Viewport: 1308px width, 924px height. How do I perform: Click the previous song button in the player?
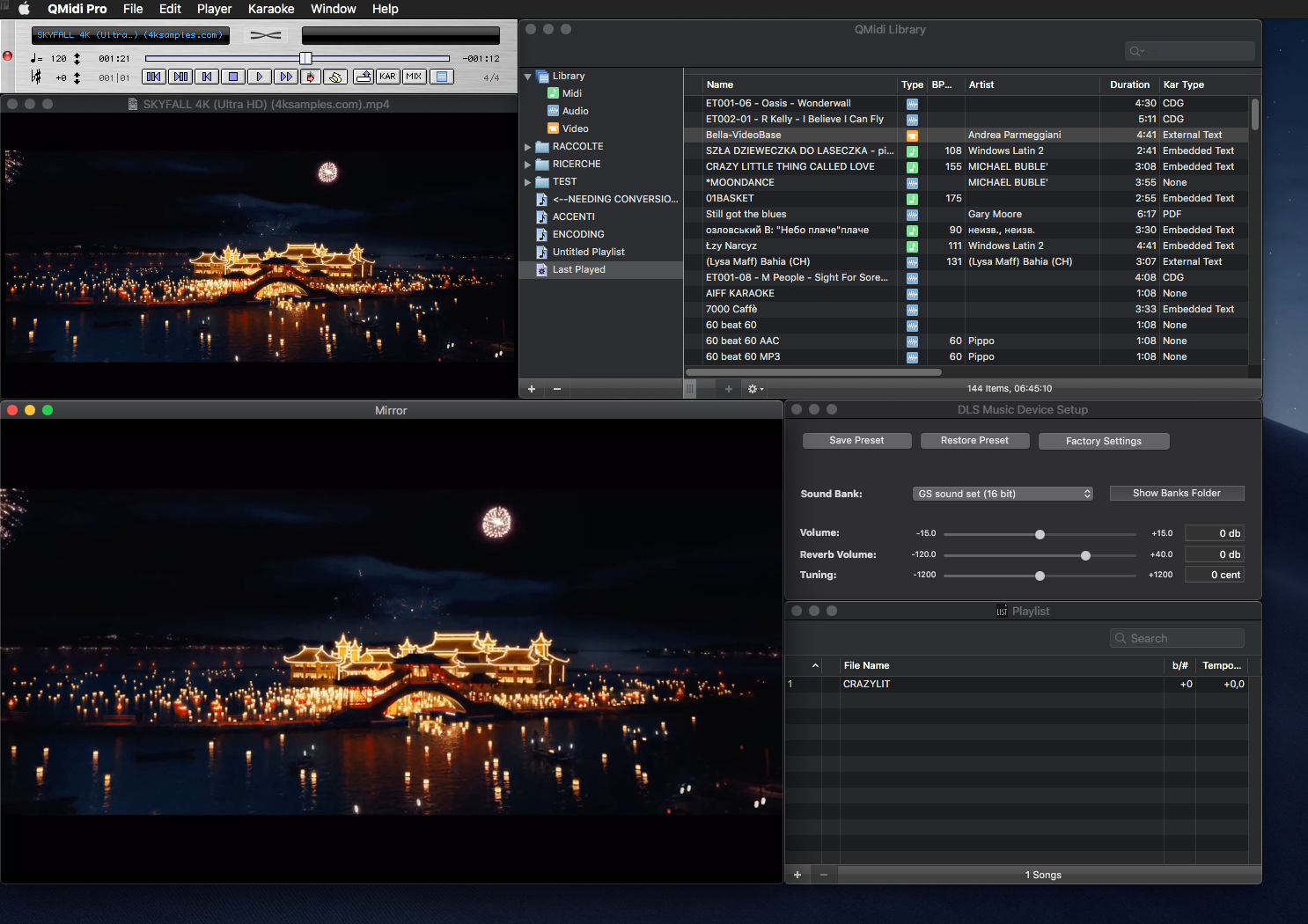(x=154, y=77)
